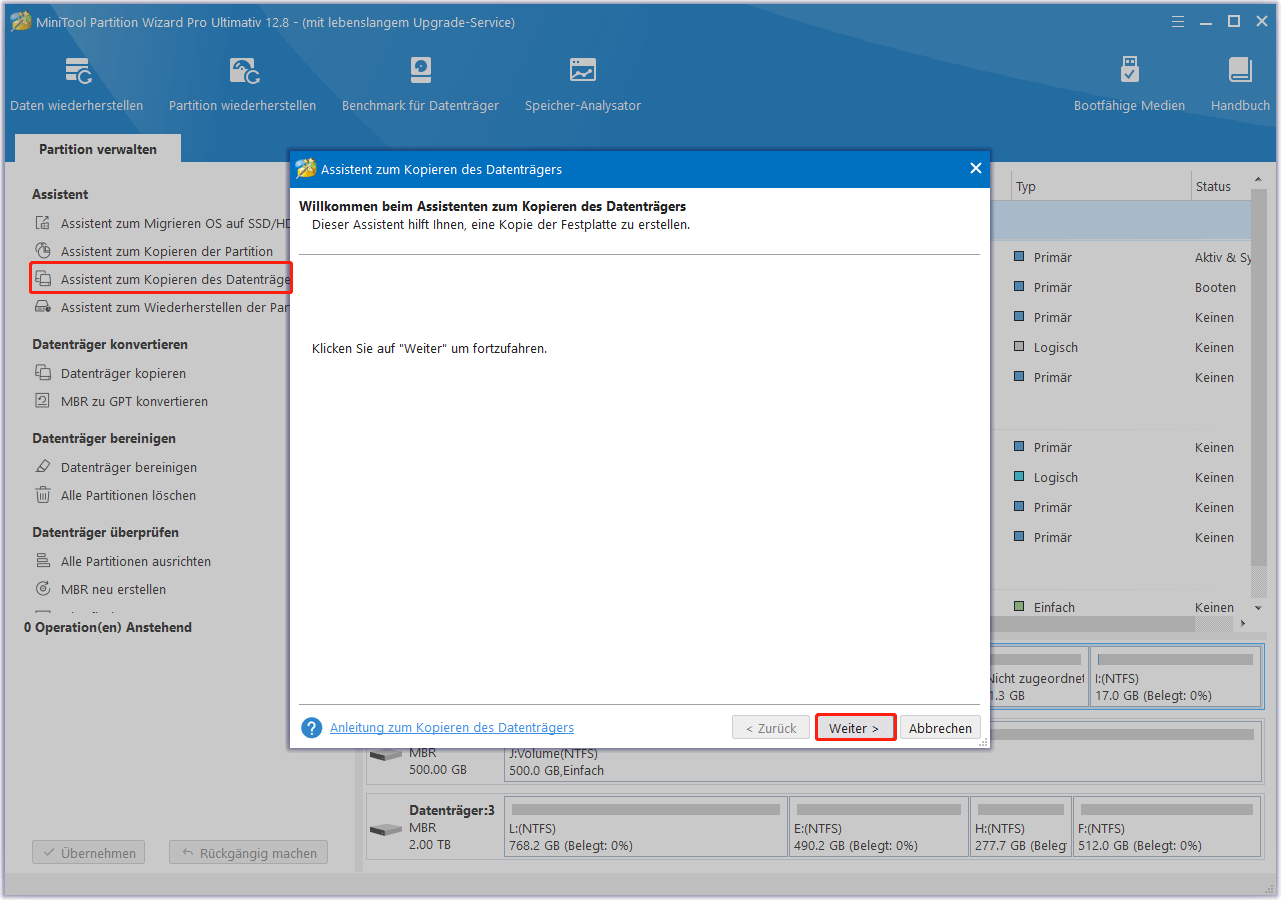Select the Partition verwalten tab
The width and height of the screenshot is (1282, 901).
click(x=98, y=149)
